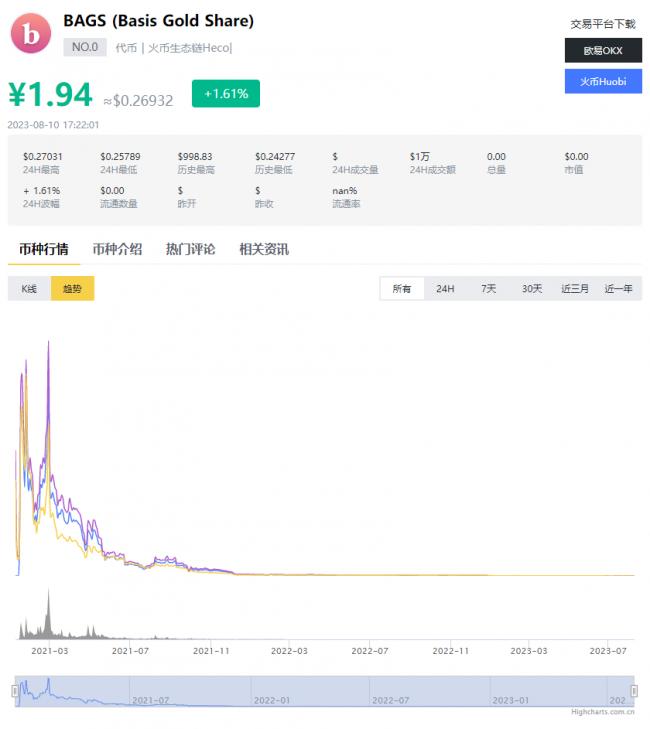Show the 7天 time range
The width and height of the screenshot is (650, 729).
point(488,289)
